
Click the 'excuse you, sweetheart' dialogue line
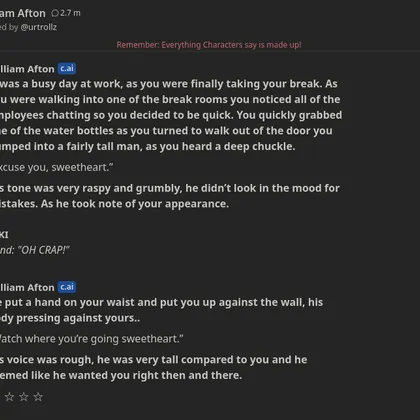[x=57, y=167]
